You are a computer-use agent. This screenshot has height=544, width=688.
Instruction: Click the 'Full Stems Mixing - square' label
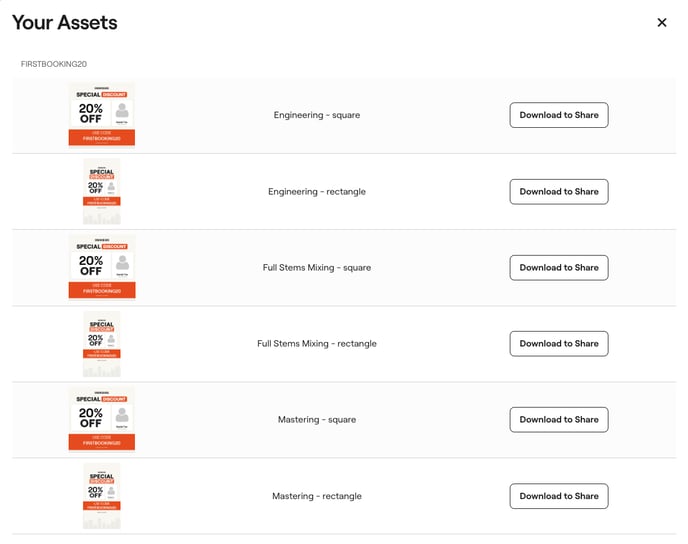[x=317, y=267]
